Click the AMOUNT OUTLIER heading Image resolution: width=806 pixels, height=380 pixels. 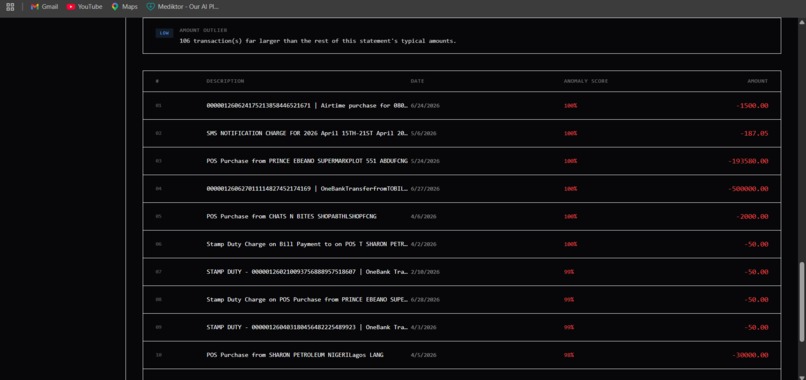coord(203,30)
